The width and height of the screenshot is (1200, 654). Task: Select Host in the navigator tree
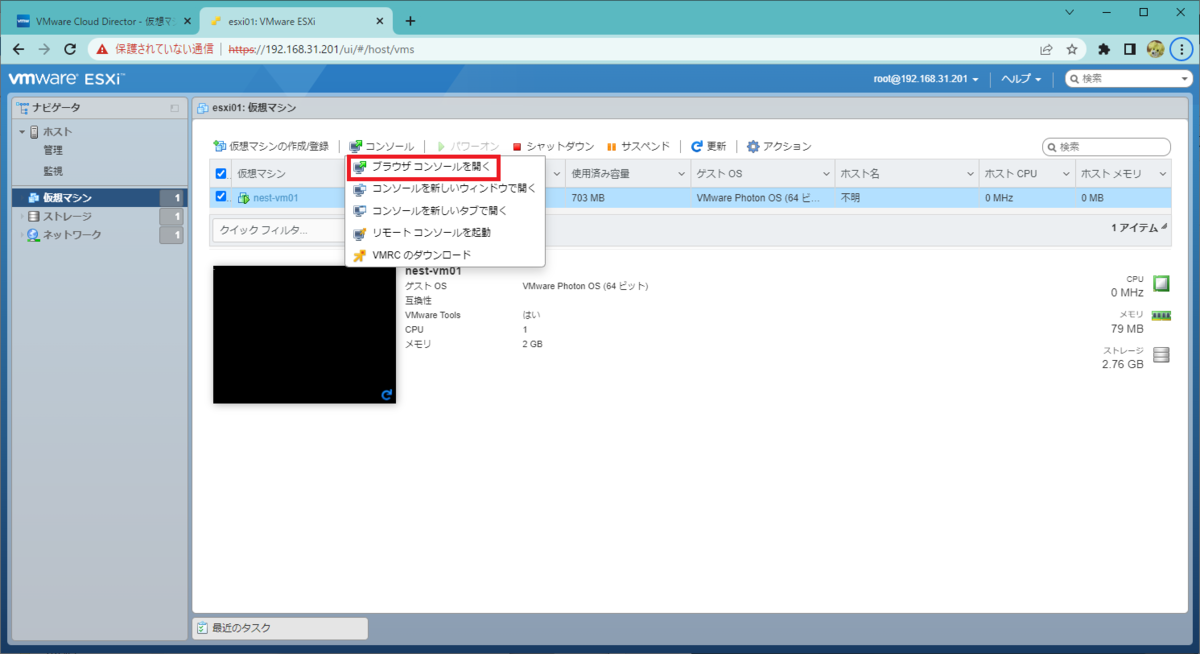click(57, 132)
